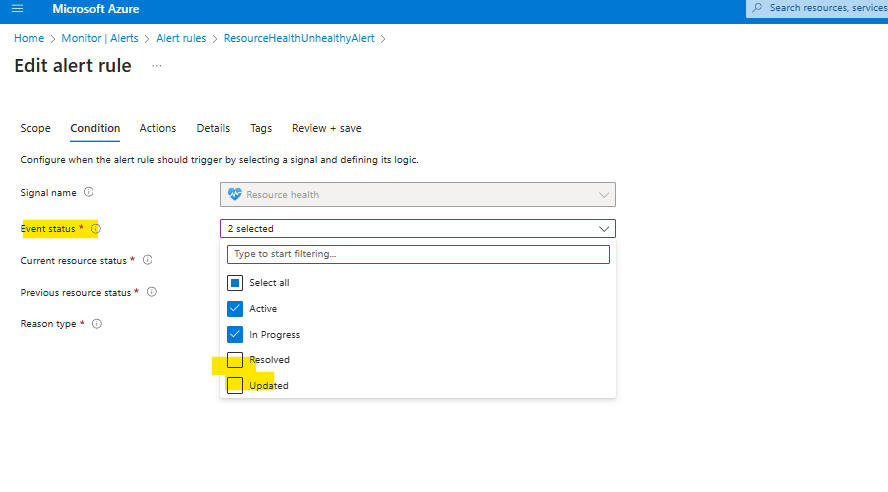Switch to the Tags tab
The width and height of the screenshot is (888, 492).
(261, 129)
